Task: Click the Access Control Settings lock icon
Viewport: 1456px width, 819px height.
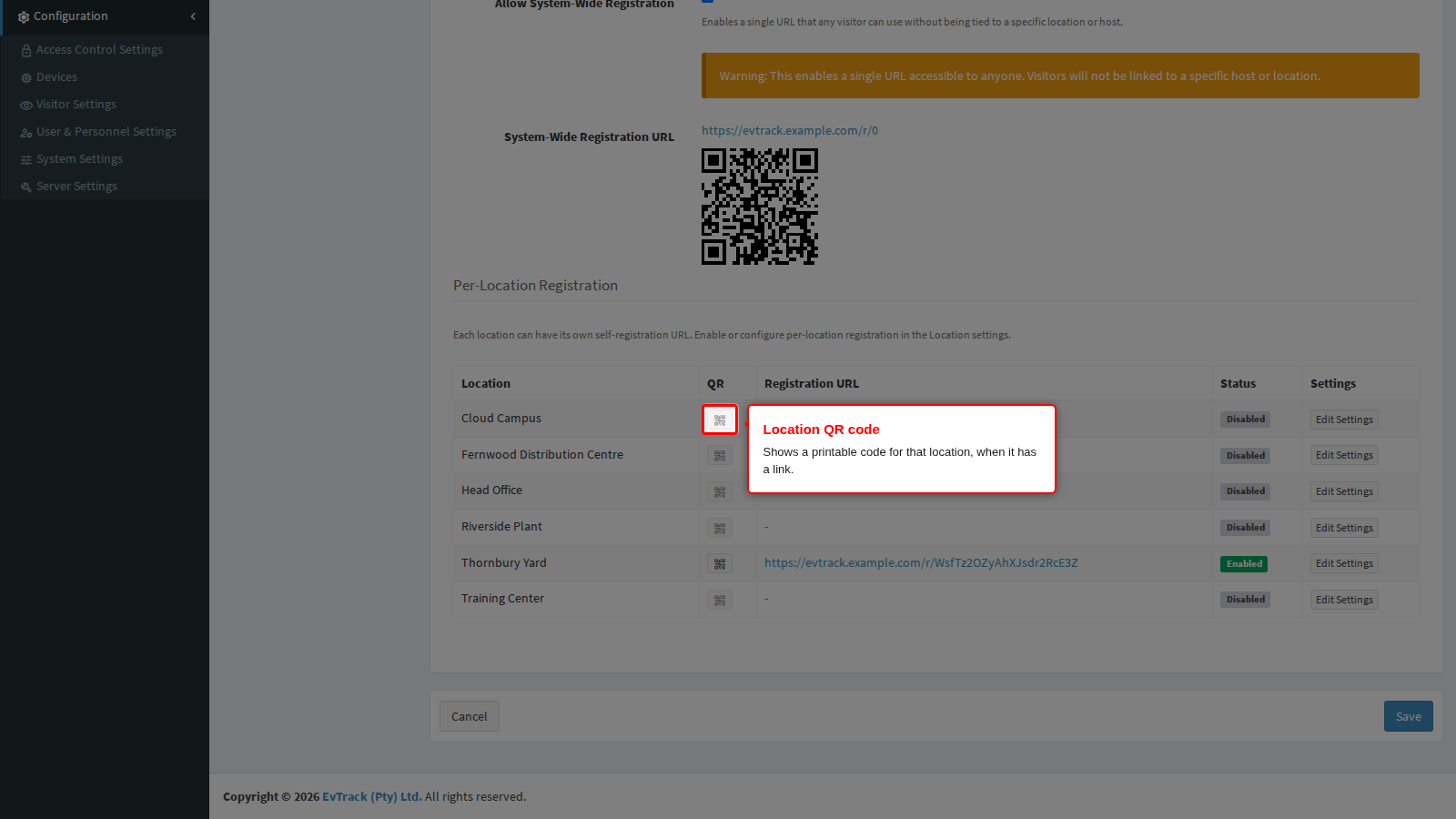Action: point(26,50)
